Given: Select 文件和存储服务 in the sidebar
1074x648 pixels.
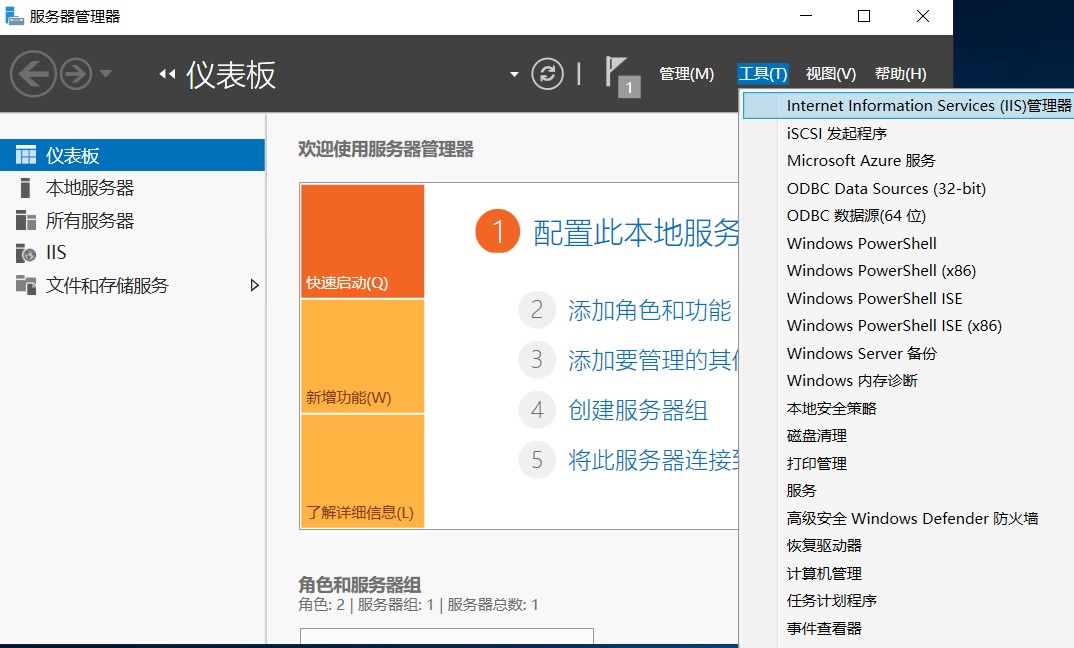Looking at the screenshot, I should click(132, 285).
